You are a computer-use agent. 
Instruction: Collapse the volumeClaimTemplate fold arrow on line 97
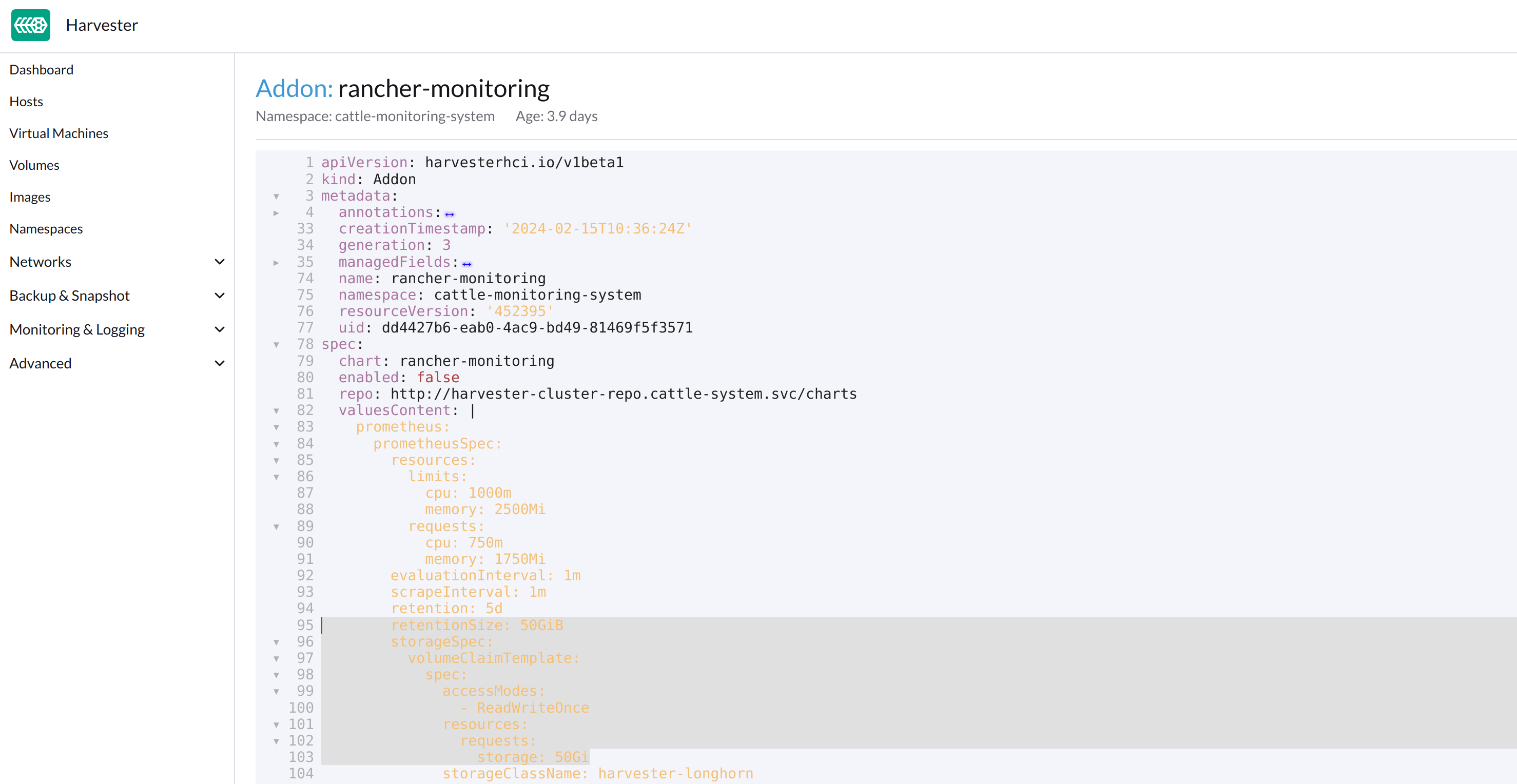click(x=276, y=659)
